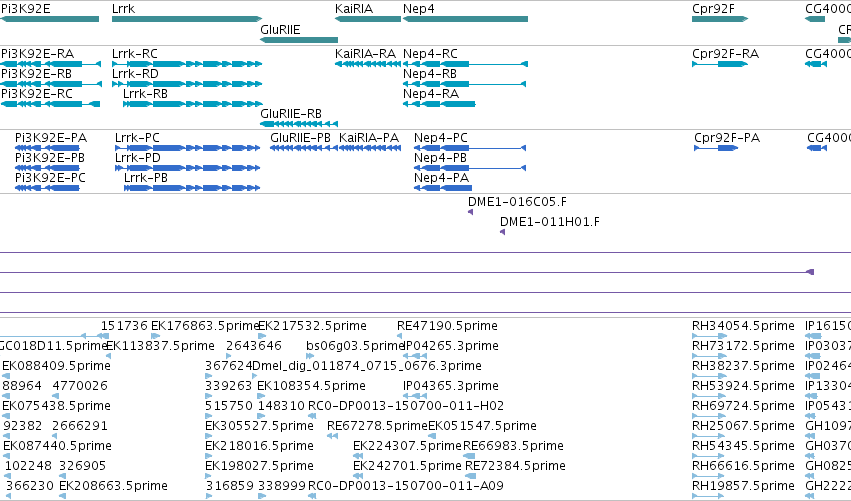Select EST EK108354.5prime
Screen dimensions: 851x501
262,396
